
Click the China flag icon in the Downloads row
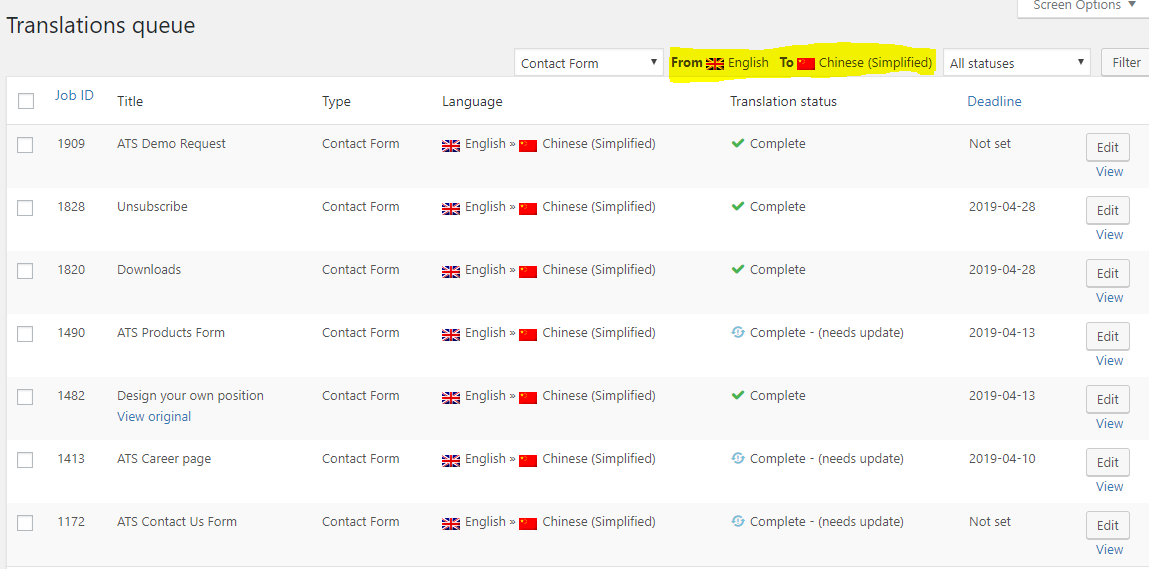click(528, 271)
